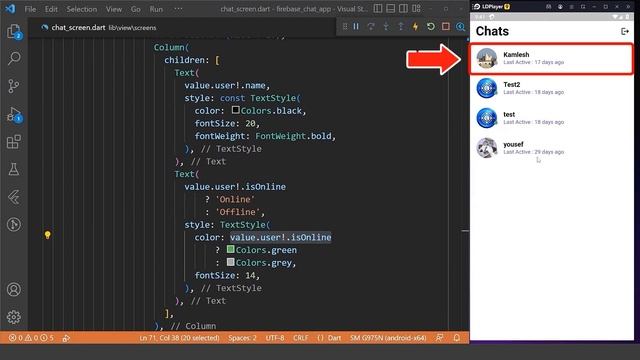The height and width of the screenshot is (360, 640).
Task: Open notifications bell in status bar
Action: (457, 338)
